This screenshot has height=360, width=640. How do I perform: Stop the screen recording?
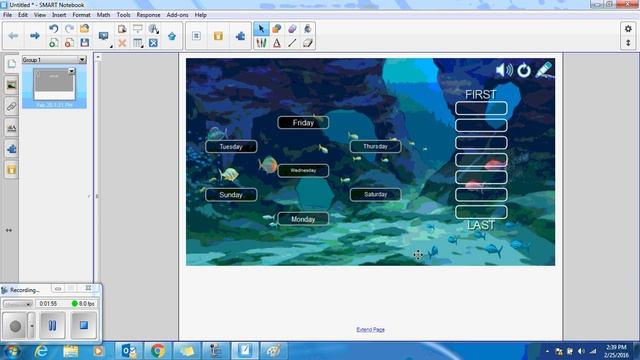point(84,326)
